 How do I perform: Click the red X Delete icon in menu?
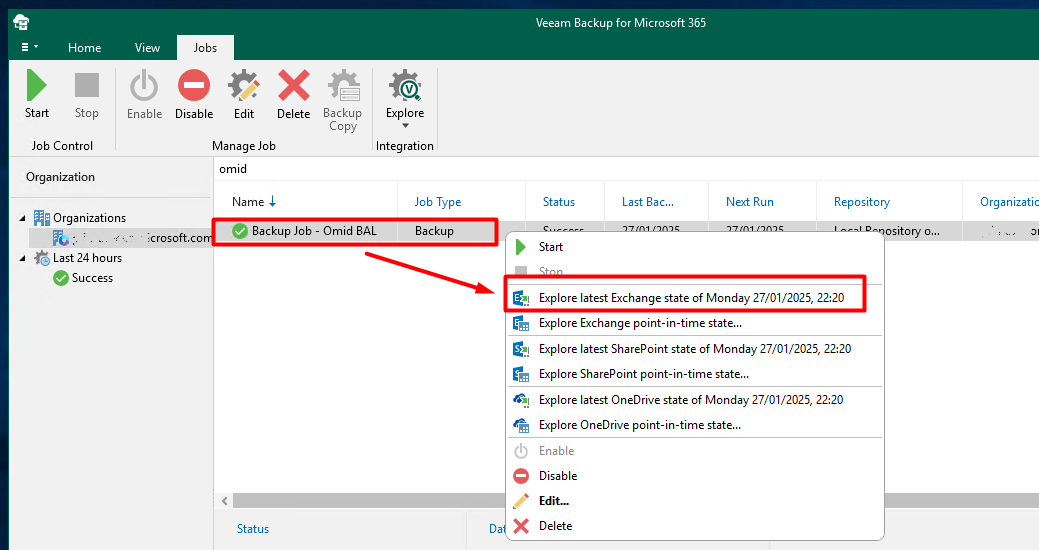[x=521, y=526]
